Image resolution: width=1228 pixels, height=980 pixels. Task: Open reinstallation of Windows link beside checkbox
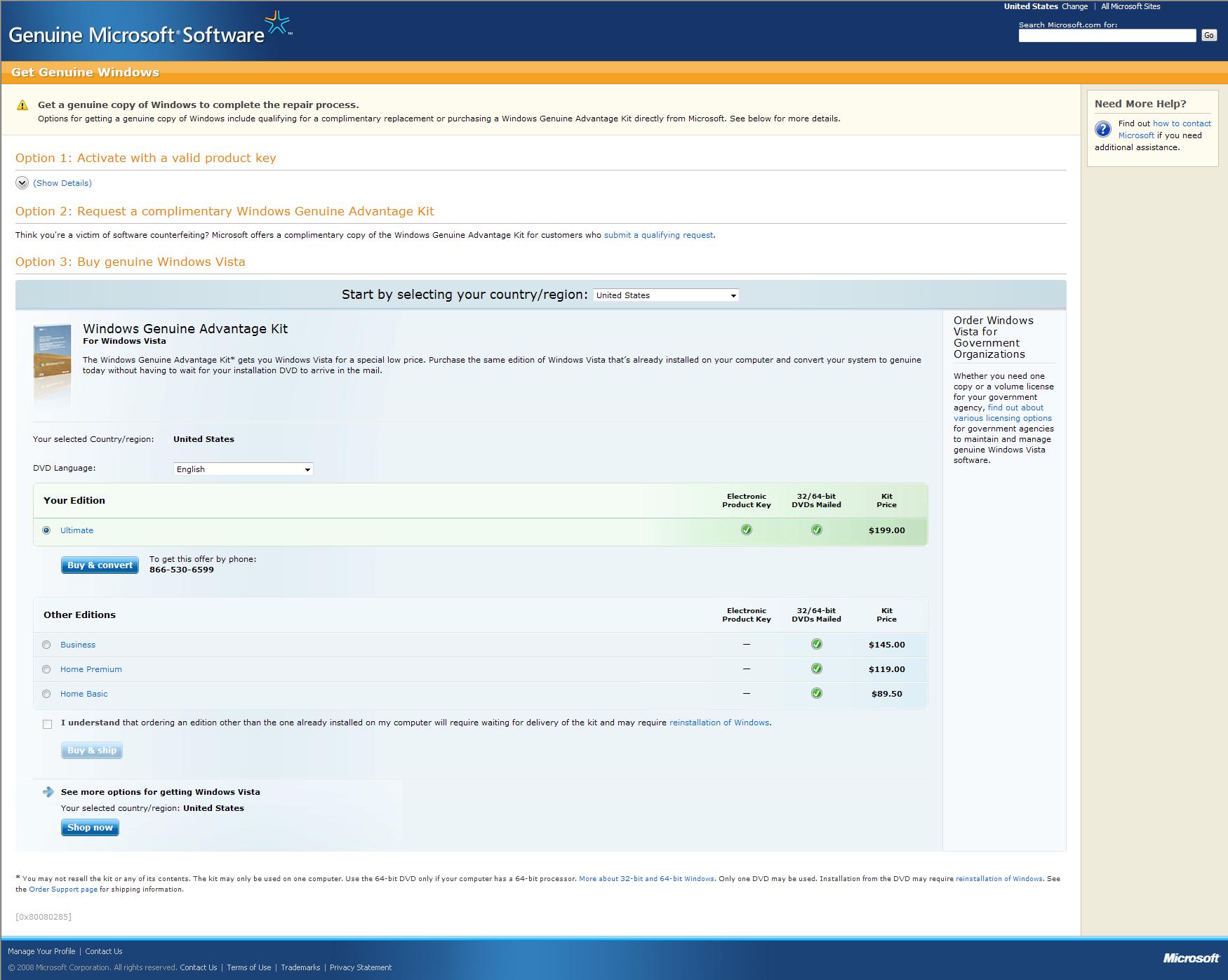[x=719, y=723]
